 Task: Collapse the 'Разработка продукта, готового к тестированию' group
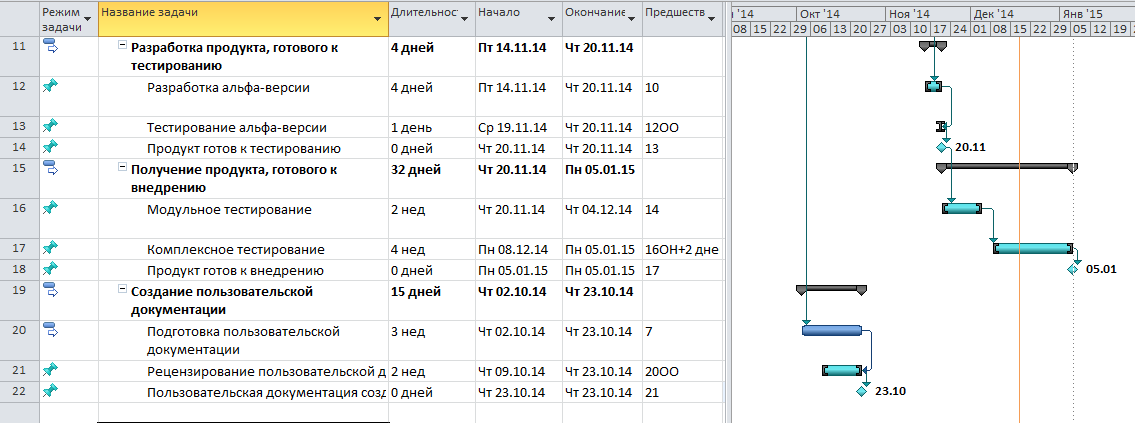(122, 46)
